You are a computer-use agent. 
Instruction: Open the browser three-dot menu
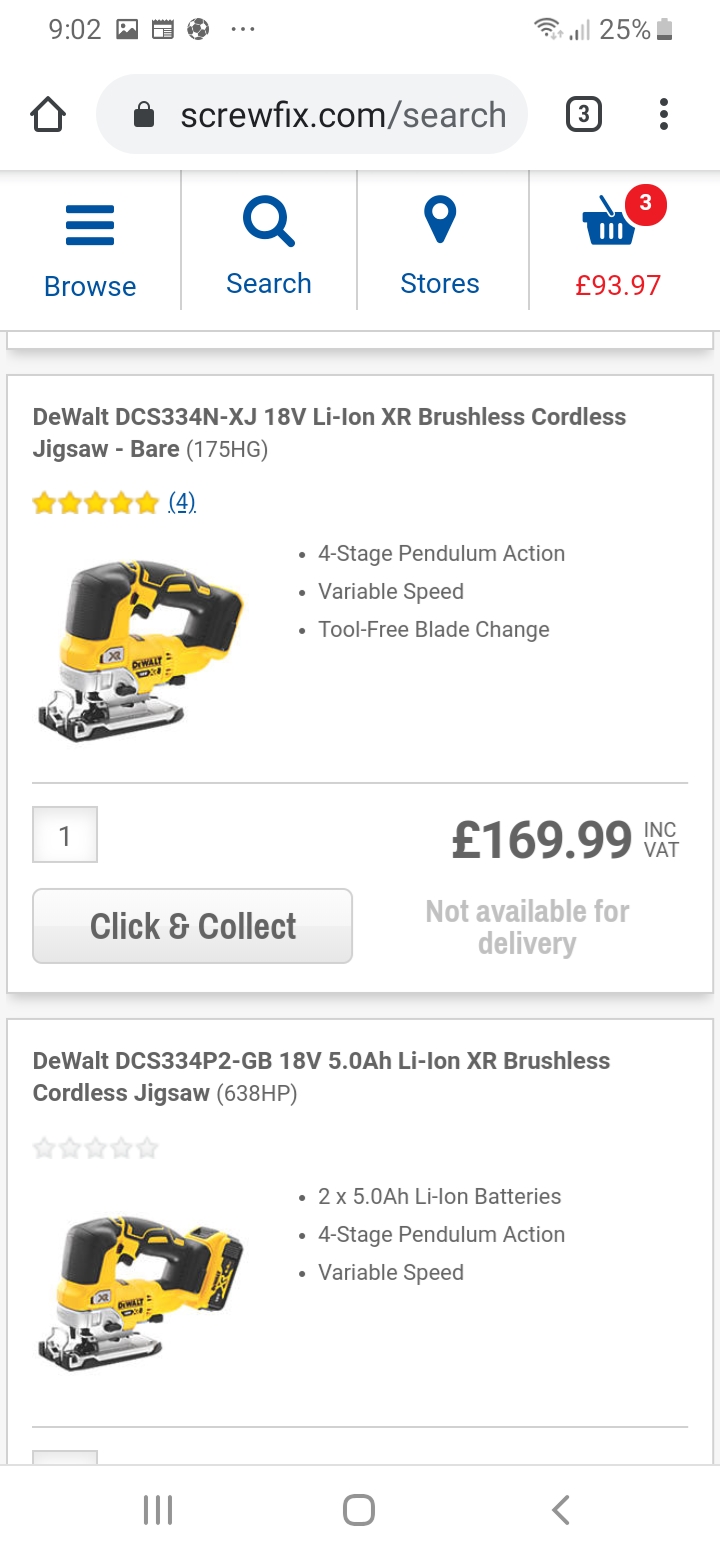[x=663, y=115]
